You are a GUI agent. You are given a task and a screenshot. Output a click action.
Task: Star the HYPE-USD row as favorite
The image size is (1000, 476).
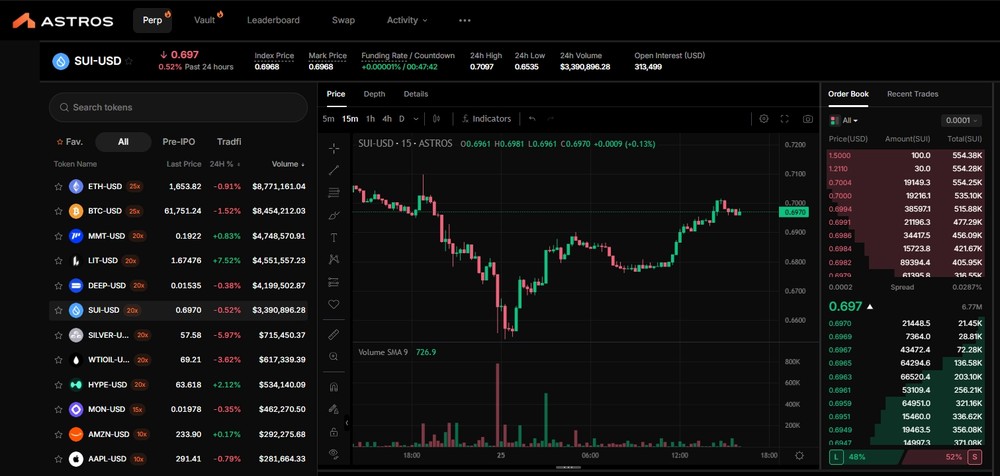point(58,385)
